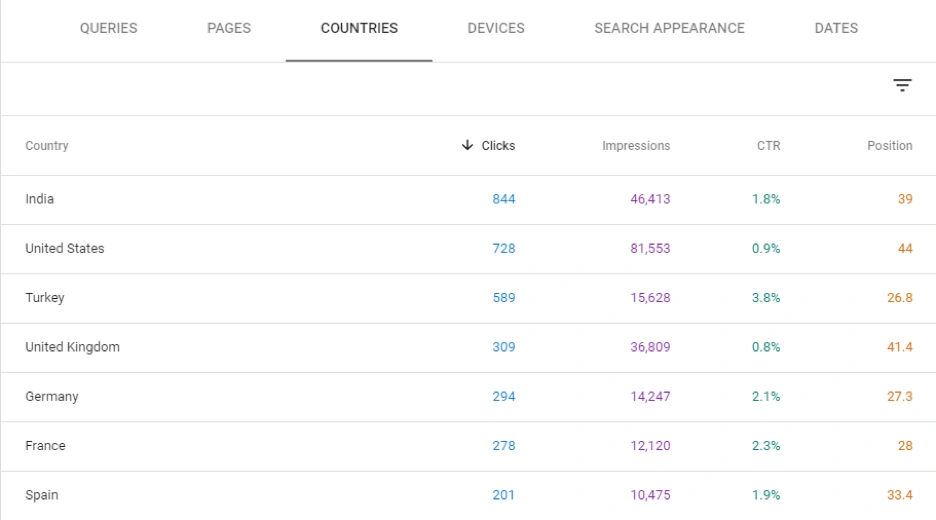Image resolution: width=936 pixels, height=520 pixels.
Task: Open the Pages tab
Action: click(x=229, y=28)
